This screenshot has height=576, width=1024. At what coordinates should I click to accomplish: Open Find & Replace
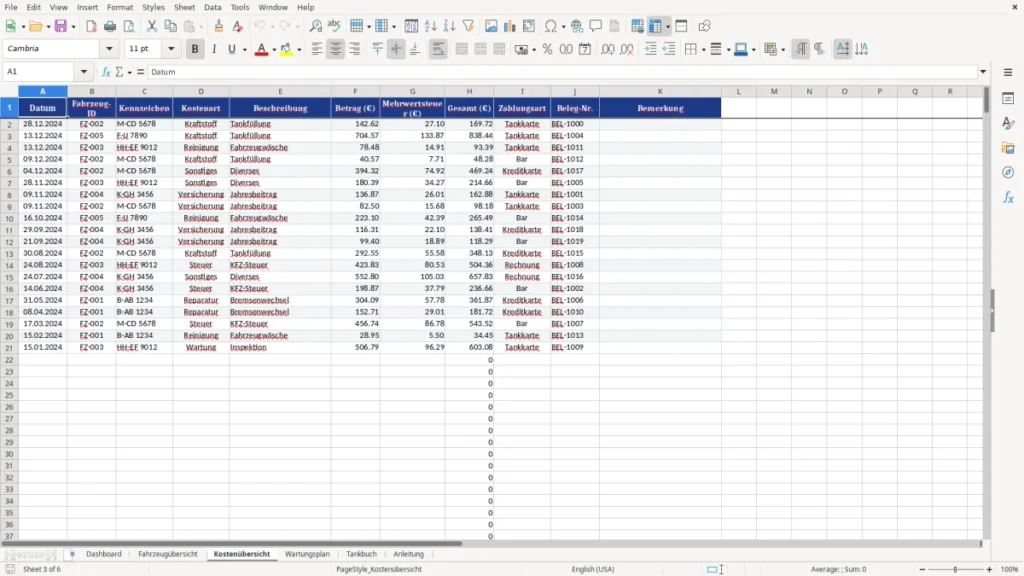tap(315, 26)
